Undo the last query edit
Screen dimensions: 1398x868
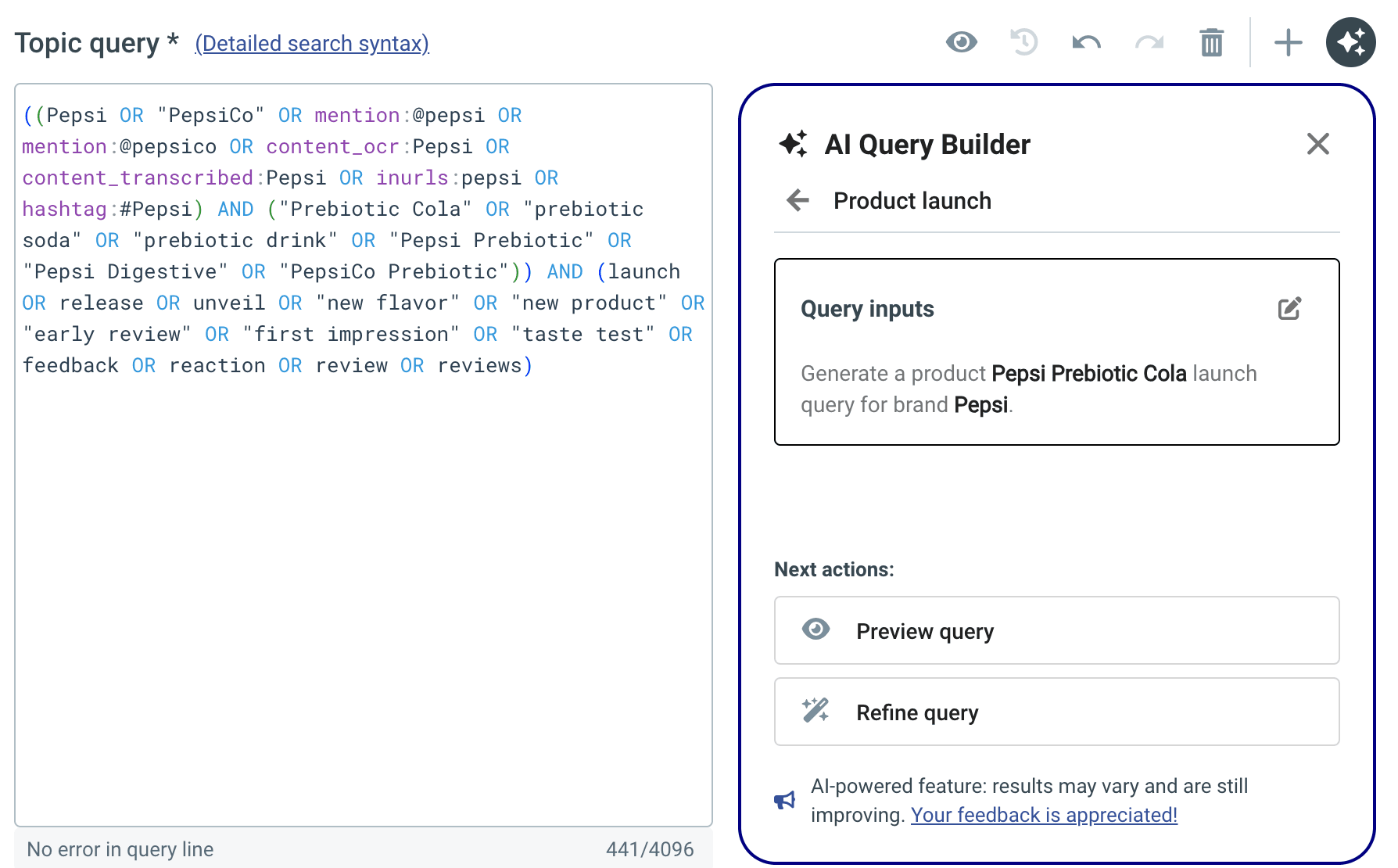(1086, 42)
